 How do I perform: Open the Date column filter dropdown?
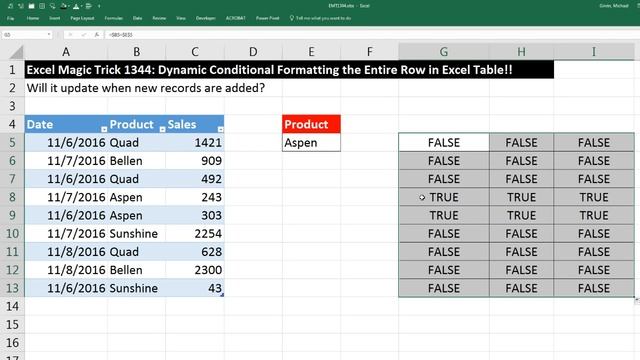click(x=104, y=129)
